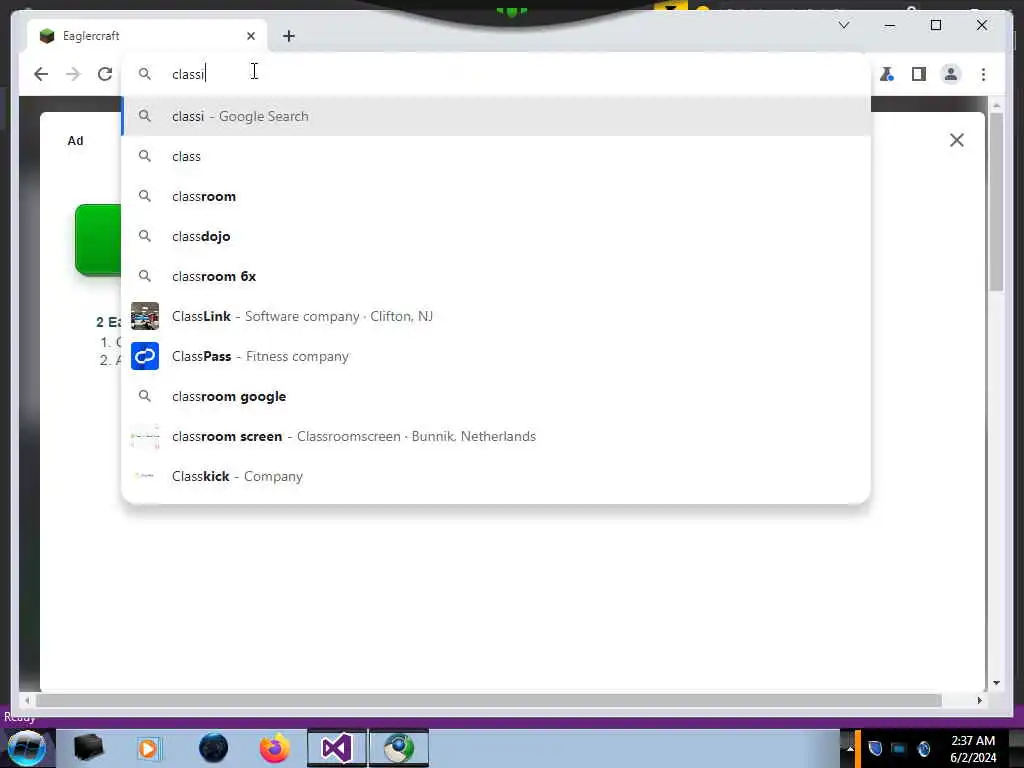1024x768 pixels.
Task: Select the Classkick company suggestion
Action: point(496,476)
